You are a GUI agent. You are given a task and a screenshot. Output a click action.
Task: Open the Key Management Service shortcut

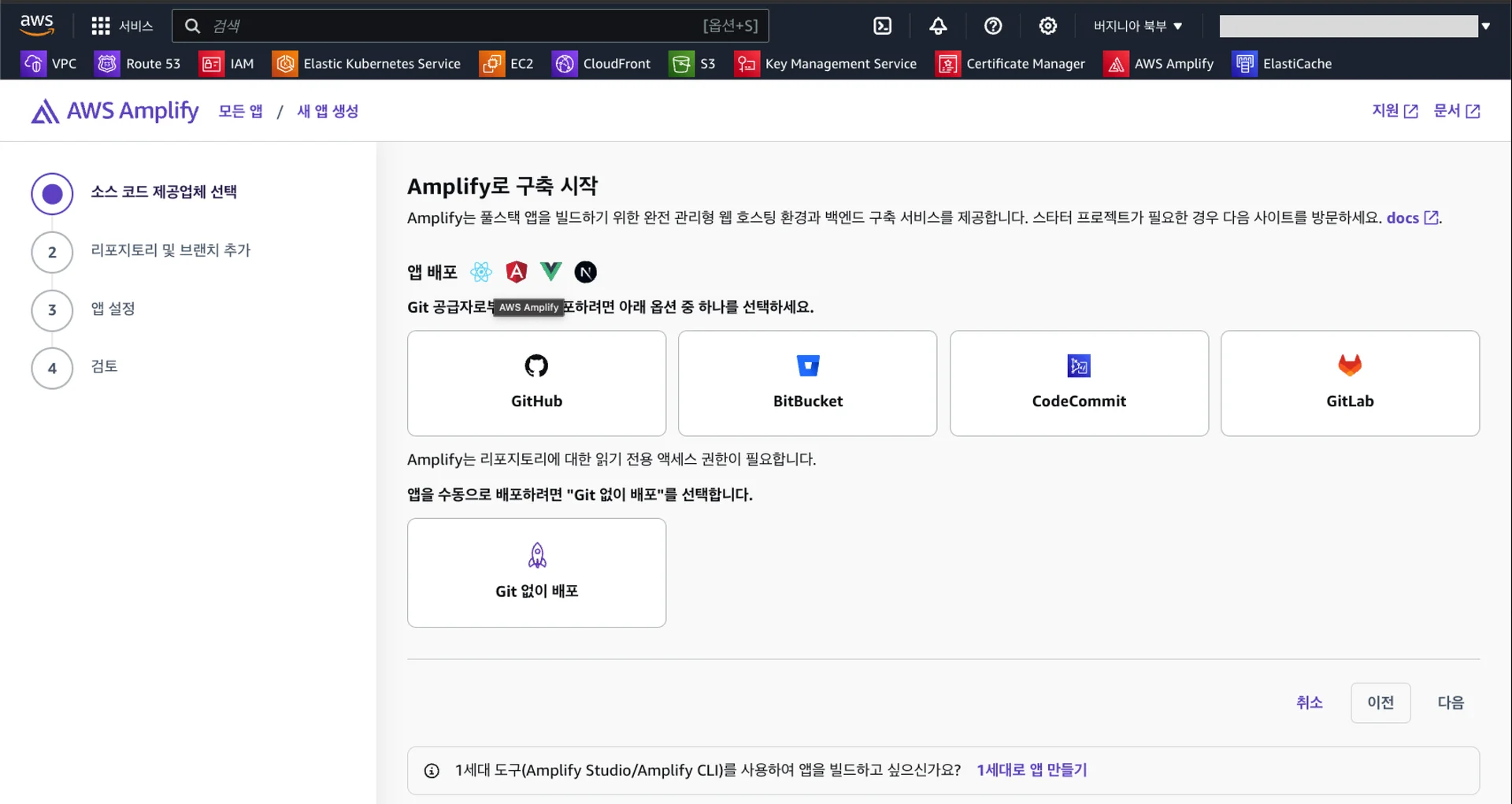pyautogui.click(x=825, y=64)
